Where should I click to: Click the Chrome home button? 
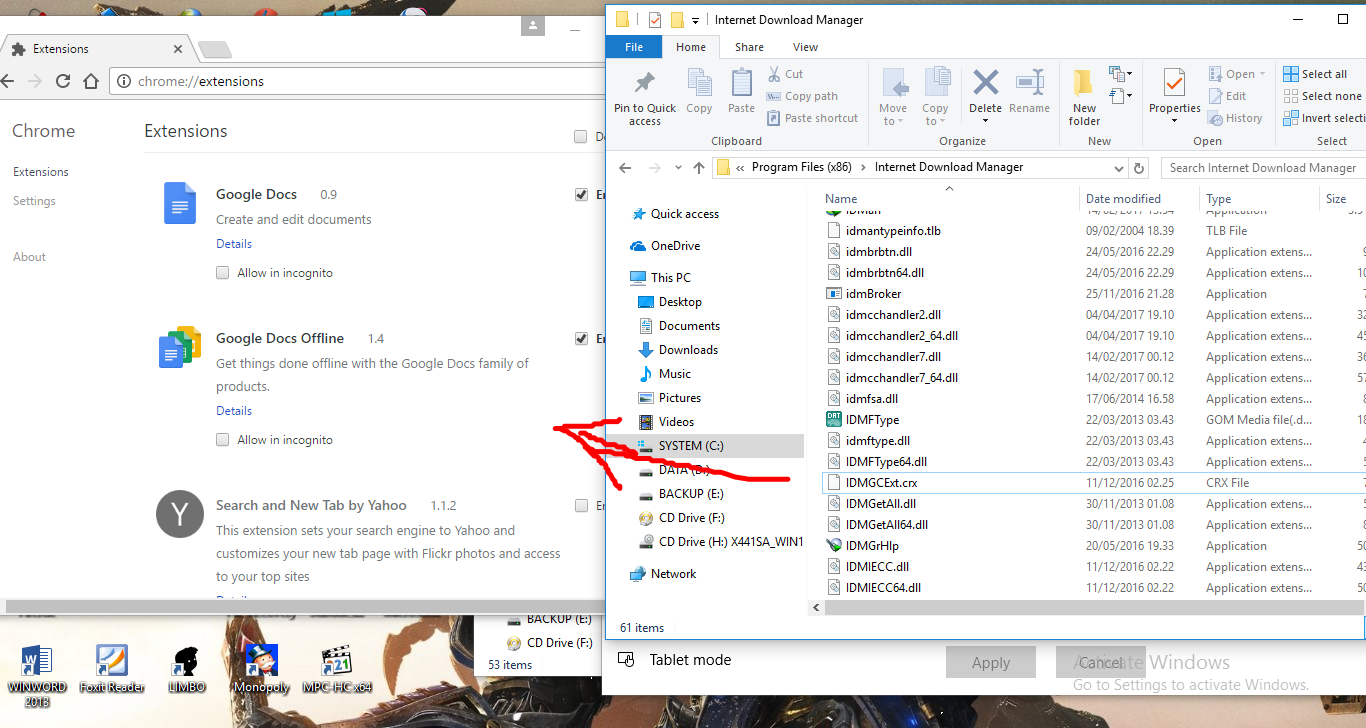coord(90,81)
